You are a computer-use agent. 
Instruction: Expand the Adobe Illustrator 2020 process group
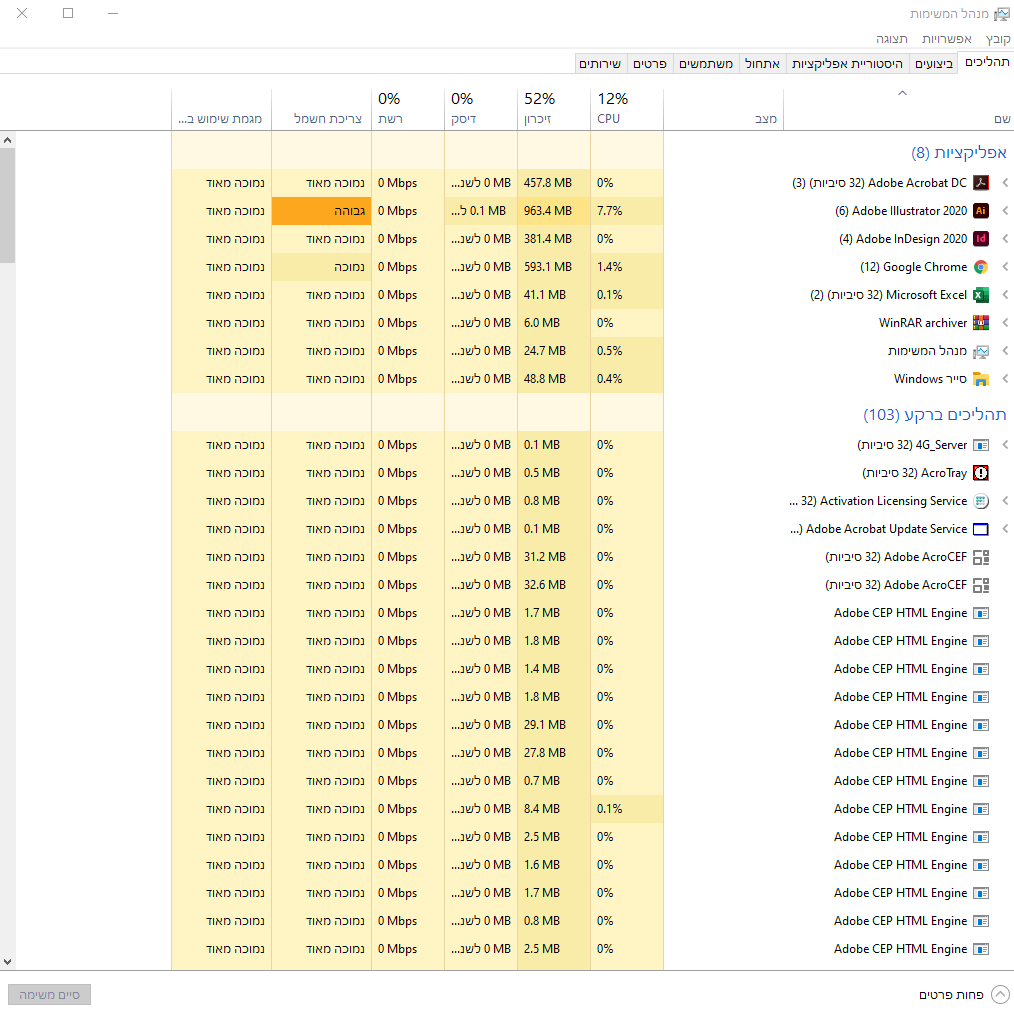[1005, 211]
